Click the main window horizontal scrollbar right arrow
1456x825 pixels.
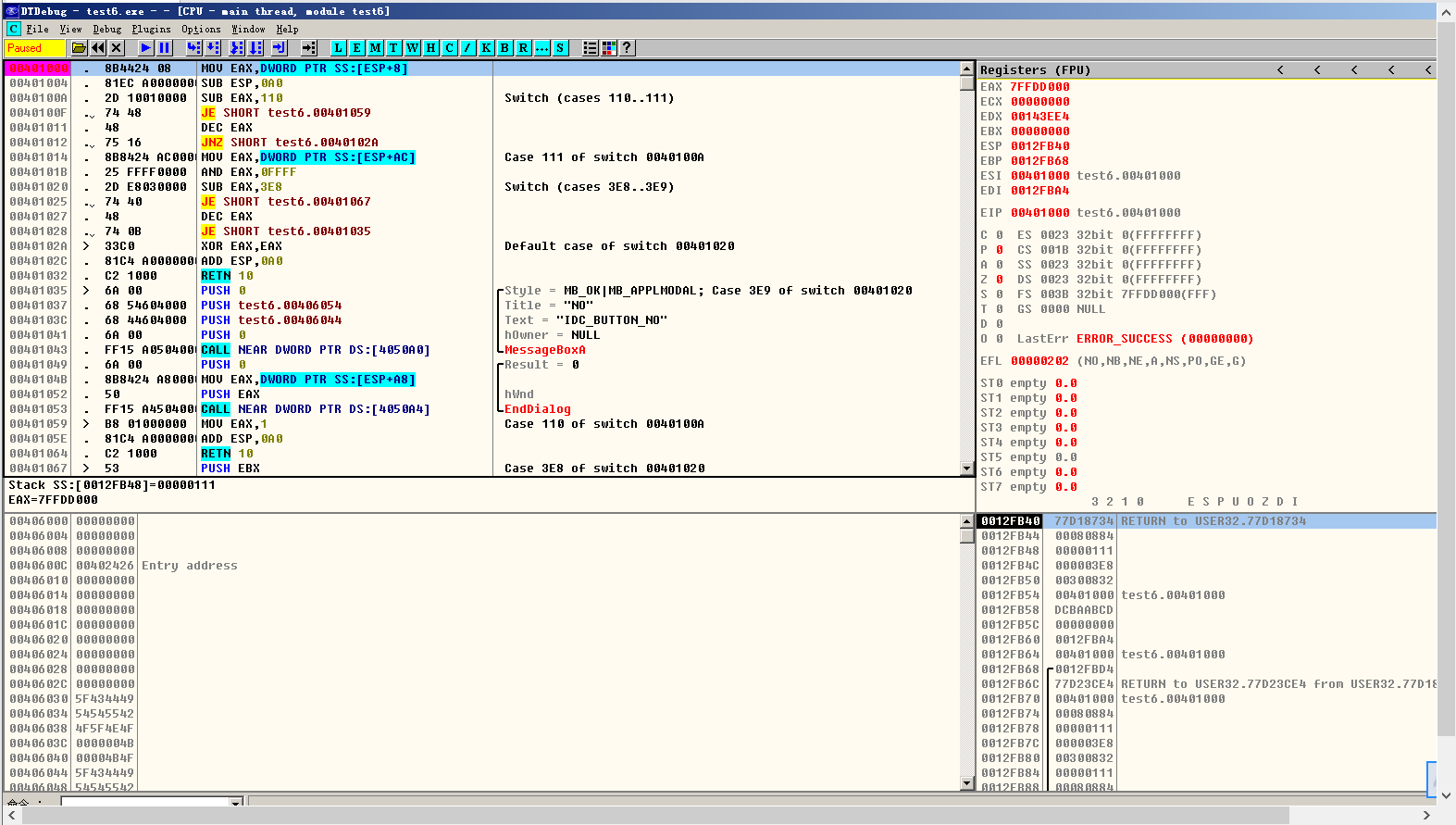[1426, 815]
